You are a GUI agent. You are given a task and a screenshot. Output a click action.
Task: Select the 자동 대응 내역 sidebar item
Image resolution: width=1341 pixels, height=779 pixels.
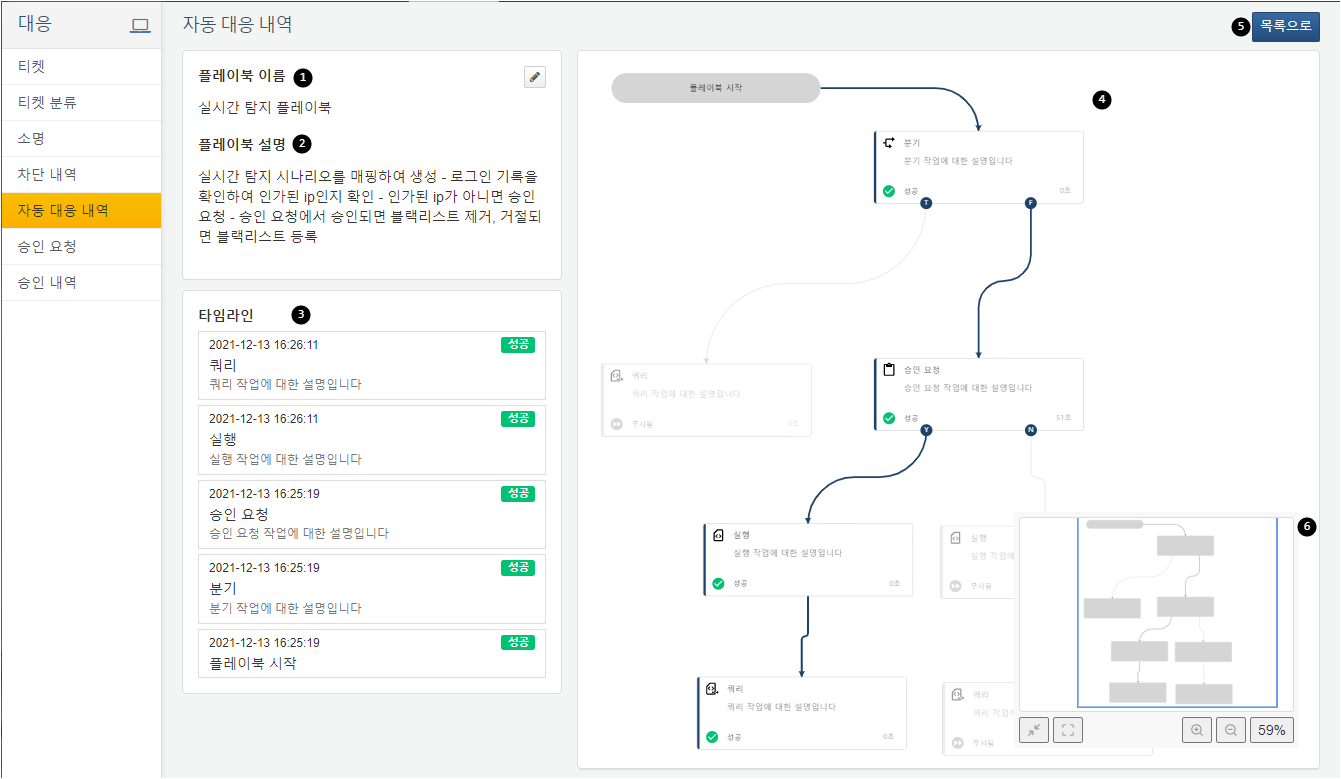(81, 211)
